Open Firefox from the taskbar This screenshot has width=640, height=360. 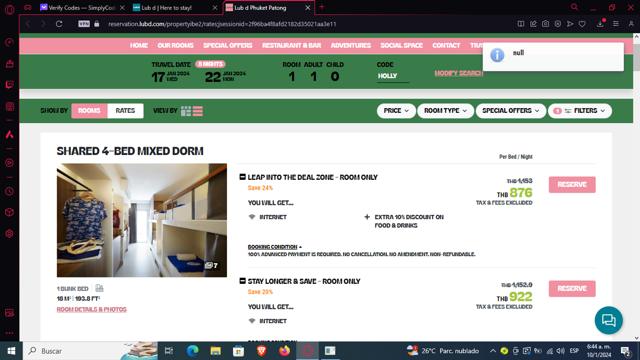point(284,351)
